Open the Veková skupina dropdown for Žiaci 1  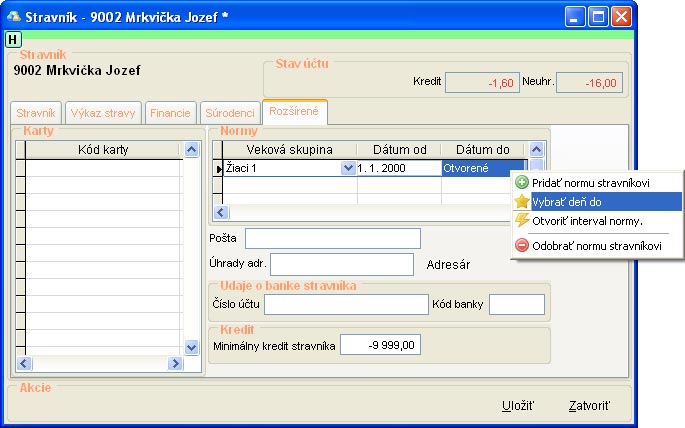coord(348,168)
